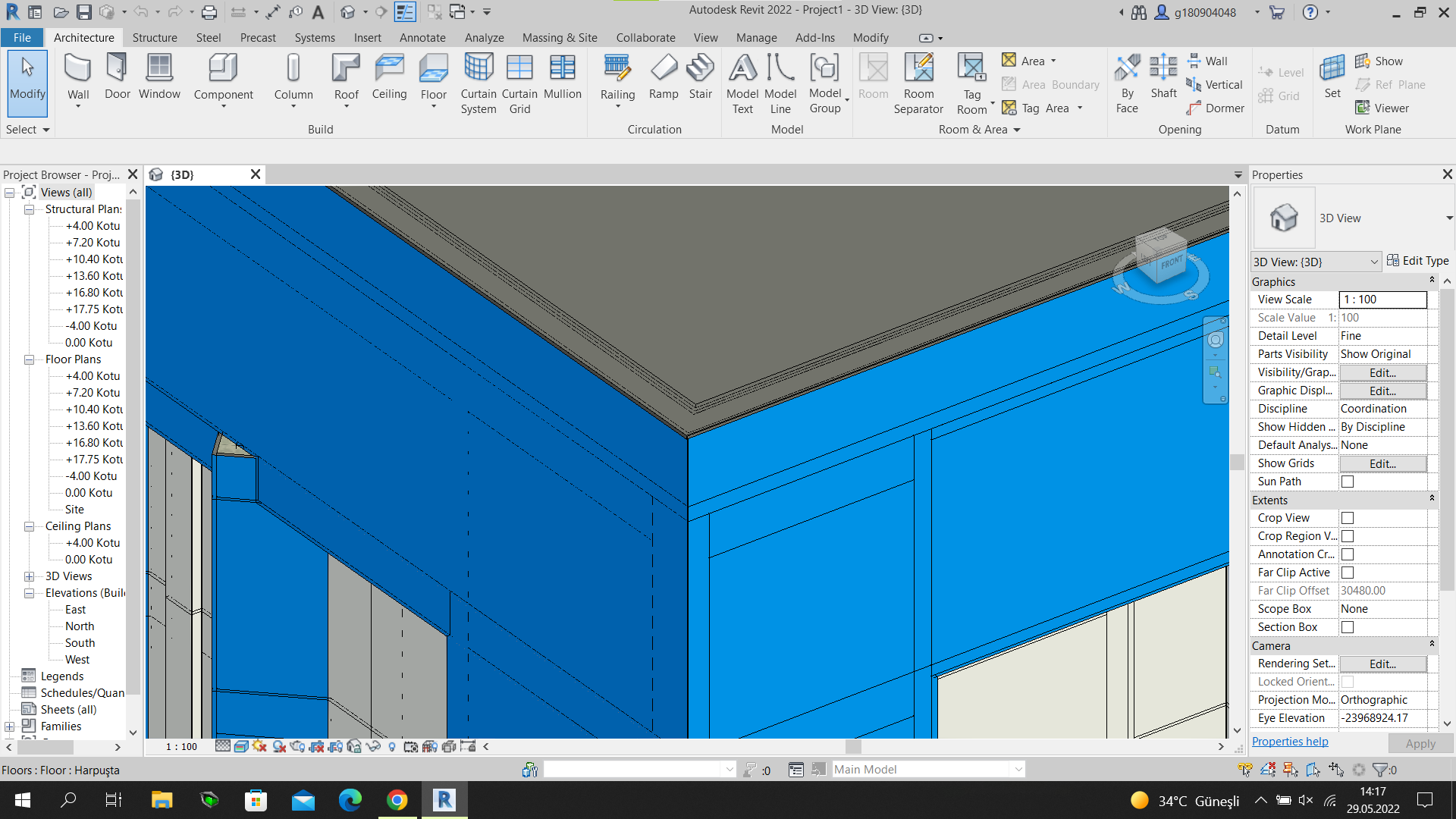Open the Structure ribbon tab
The image size is (1456, 819).
pos(155,38)
